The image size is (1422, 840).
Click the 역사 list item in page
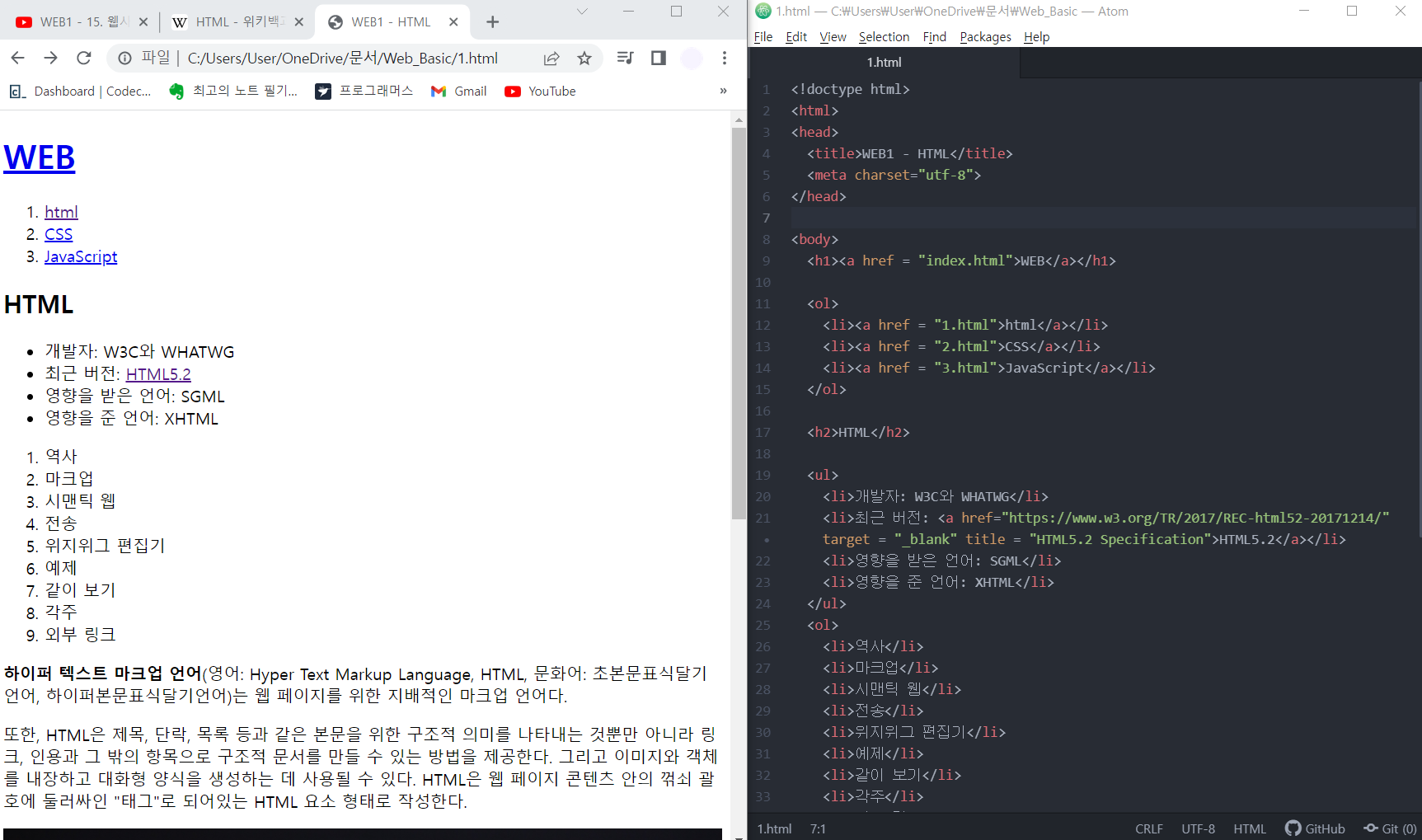tap(61, 456)
